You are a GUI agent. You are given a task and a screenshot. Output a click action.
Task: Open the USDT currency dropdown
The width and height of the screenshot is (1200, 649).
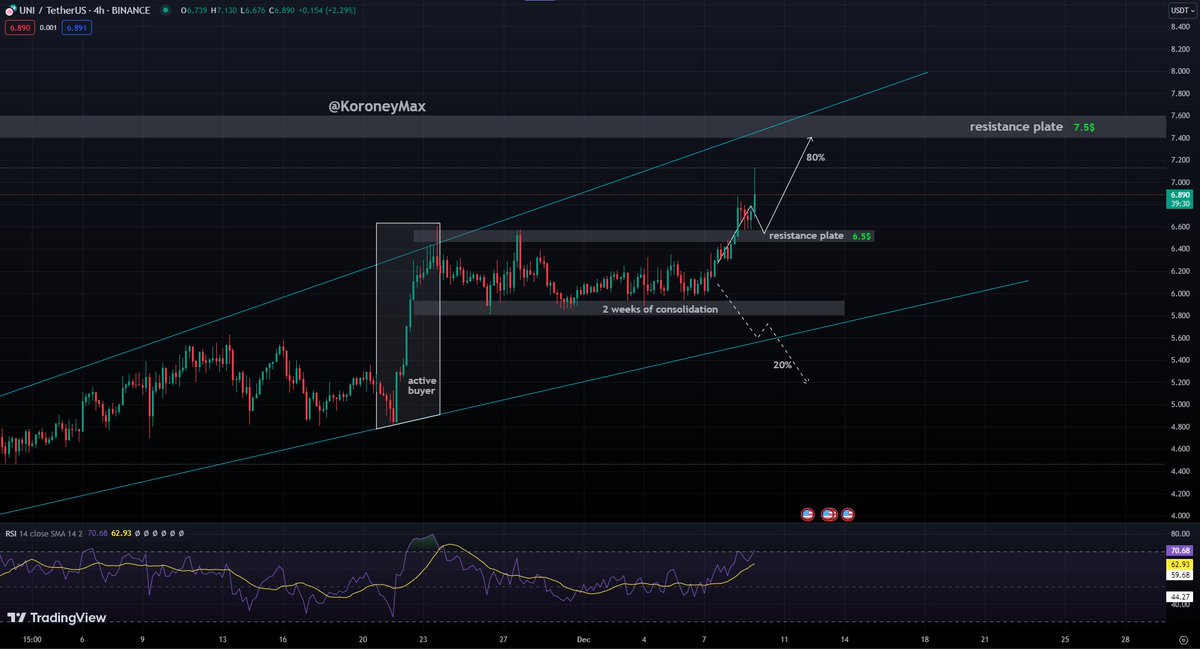pos(1183,10)
